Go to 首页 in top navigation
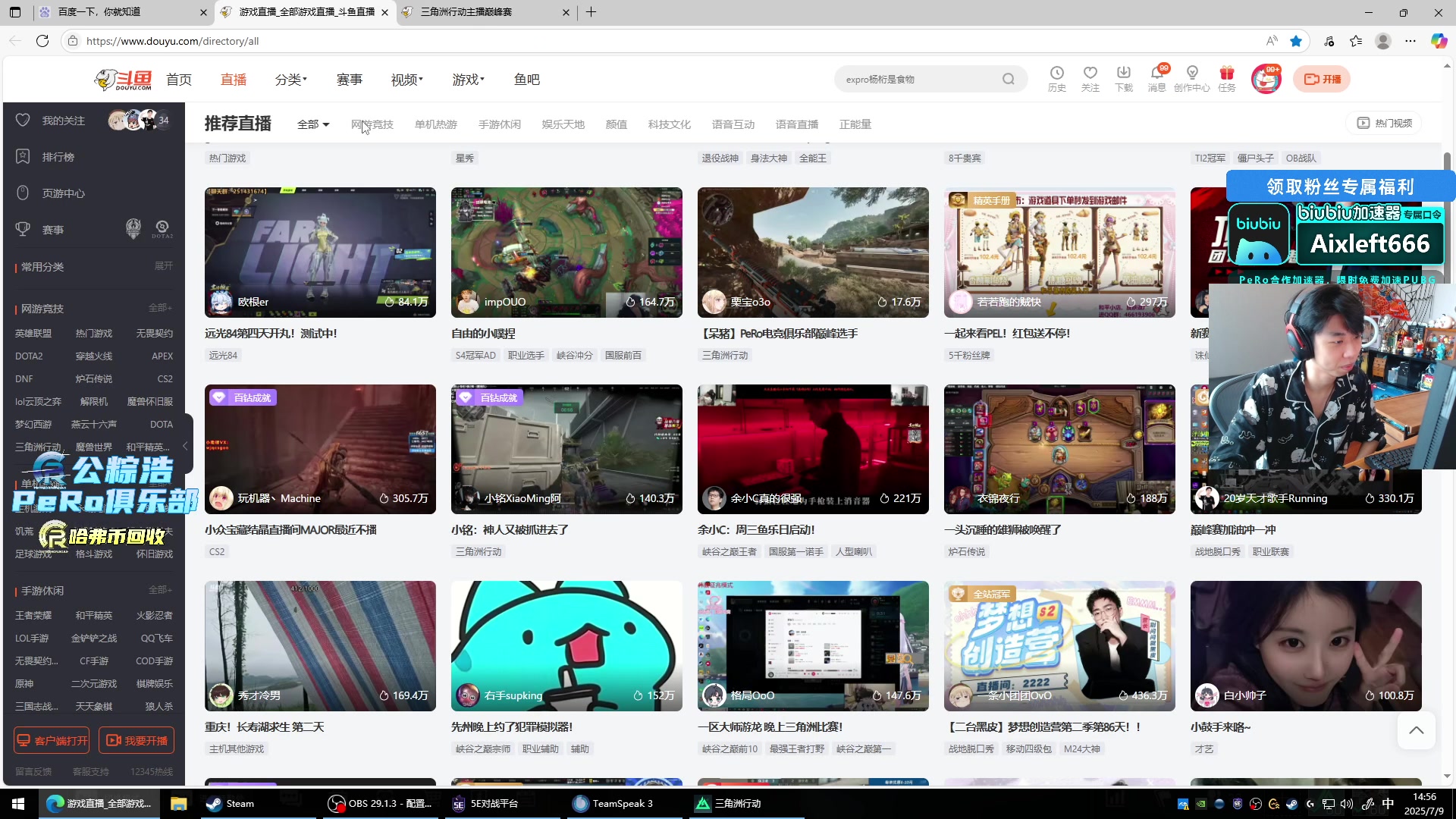The image size is (1456, 819). click(x=179, y=79)
